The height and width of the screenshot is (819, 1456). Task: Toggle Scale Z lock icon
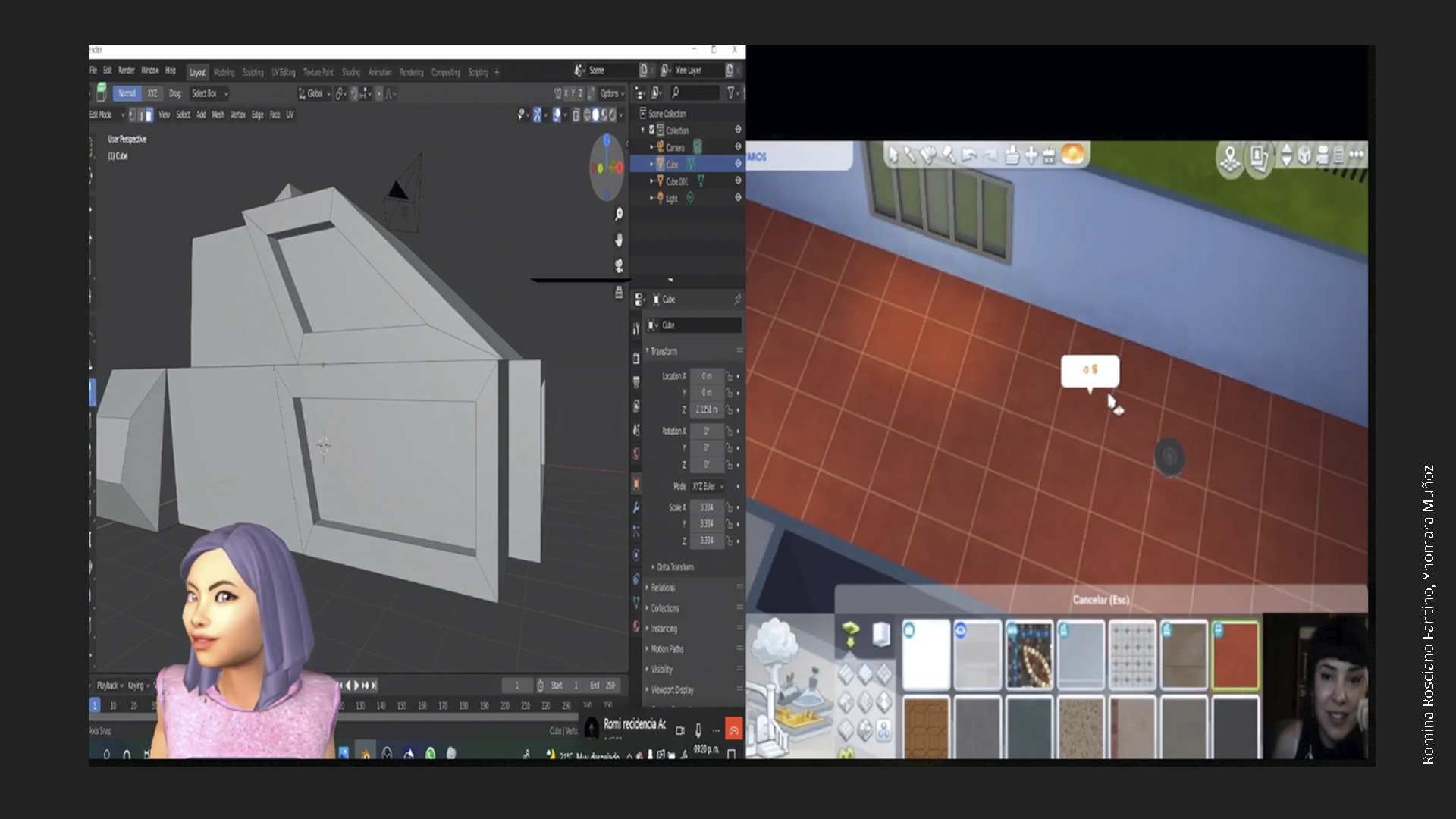click(x=730, y=541)
